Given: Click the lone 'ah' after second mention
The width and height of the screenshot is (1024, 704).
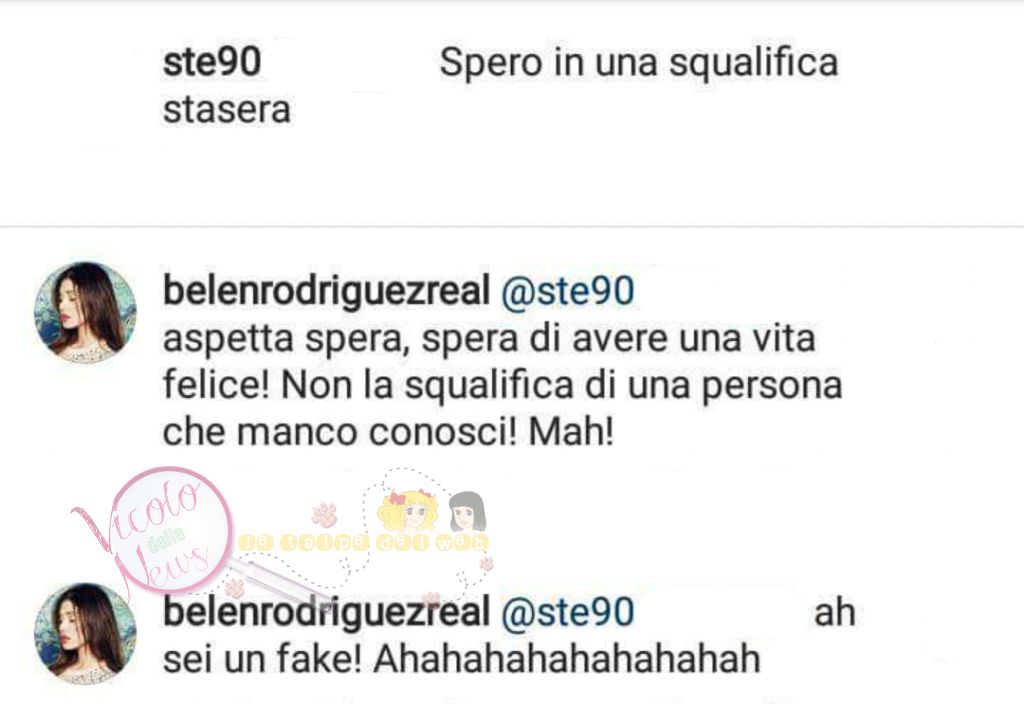Looking at the screenshot, I should 835,613.
